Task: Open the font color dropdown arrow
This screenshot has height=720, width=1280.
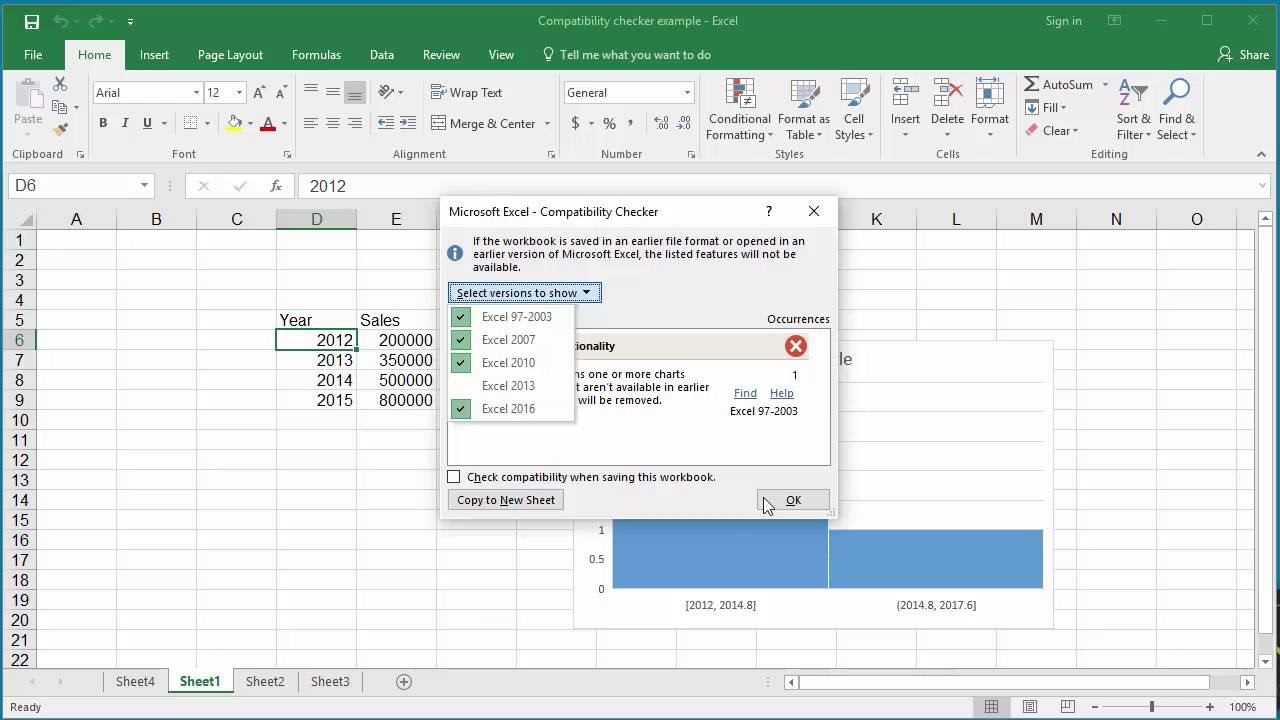Action: point(284,124)
